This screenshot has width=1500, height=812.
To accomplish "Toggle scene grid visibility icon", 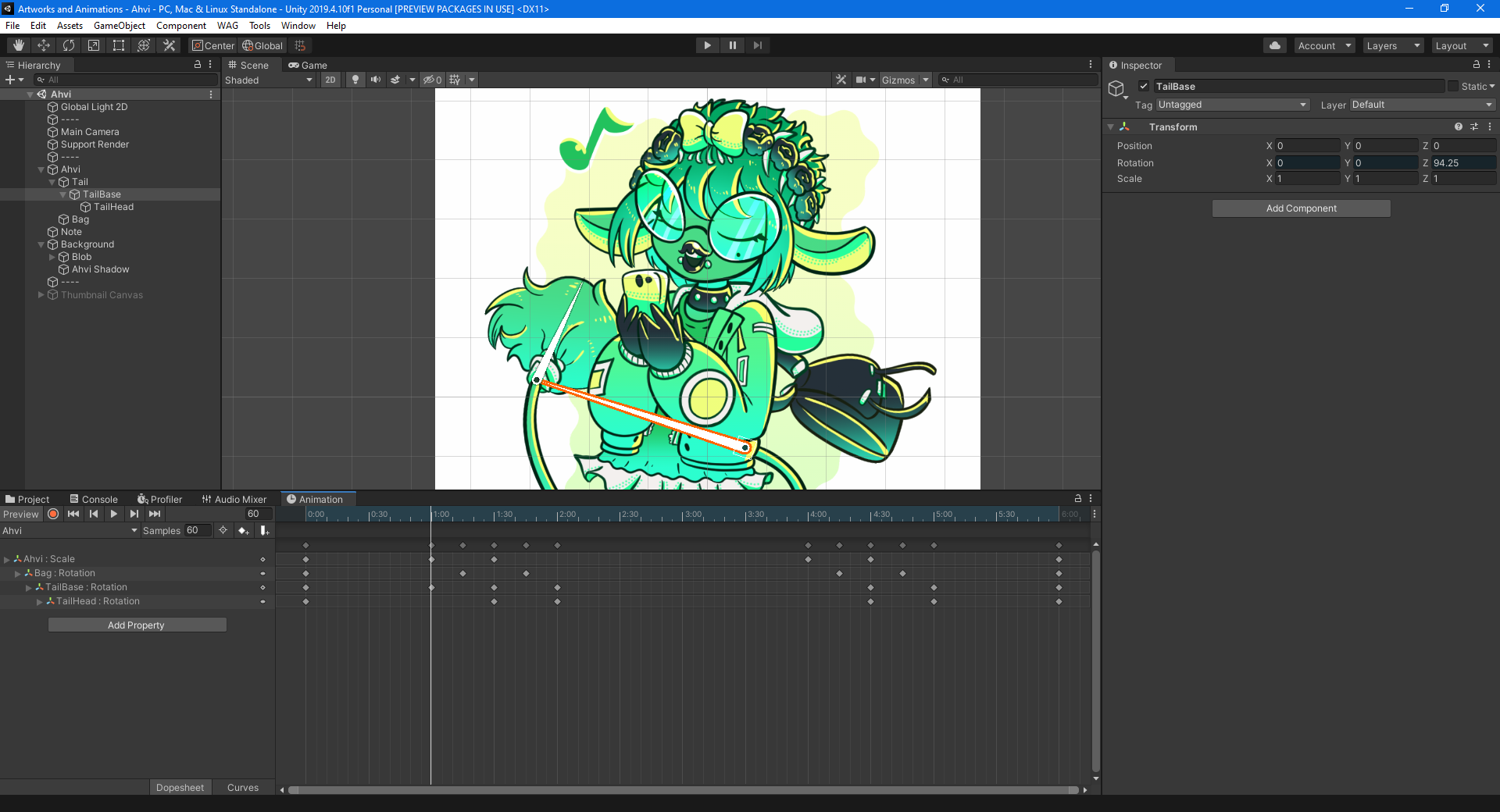I will pos(455,80).
